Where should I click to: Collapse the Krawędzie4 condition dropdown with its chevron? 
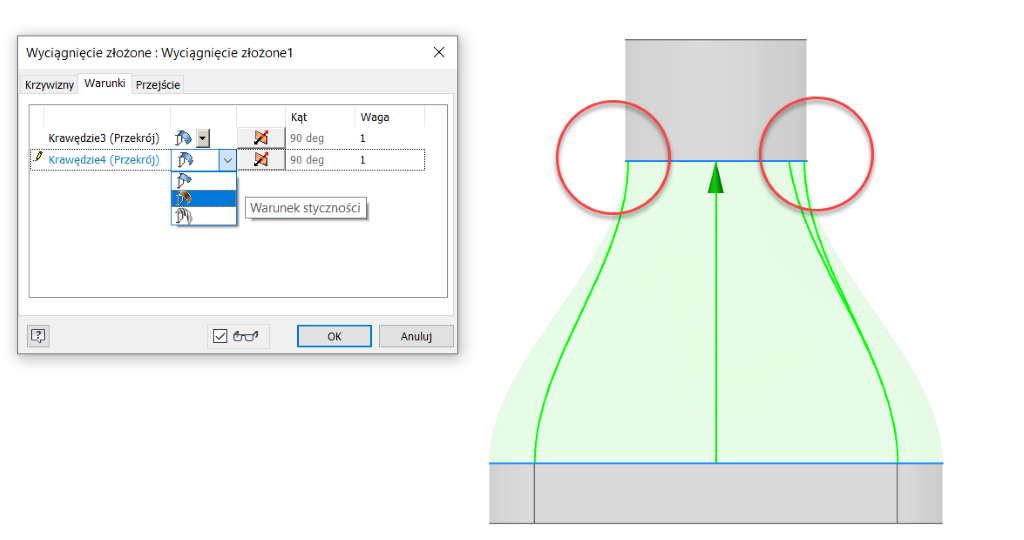pyautogui.click(x=227, y=159)
